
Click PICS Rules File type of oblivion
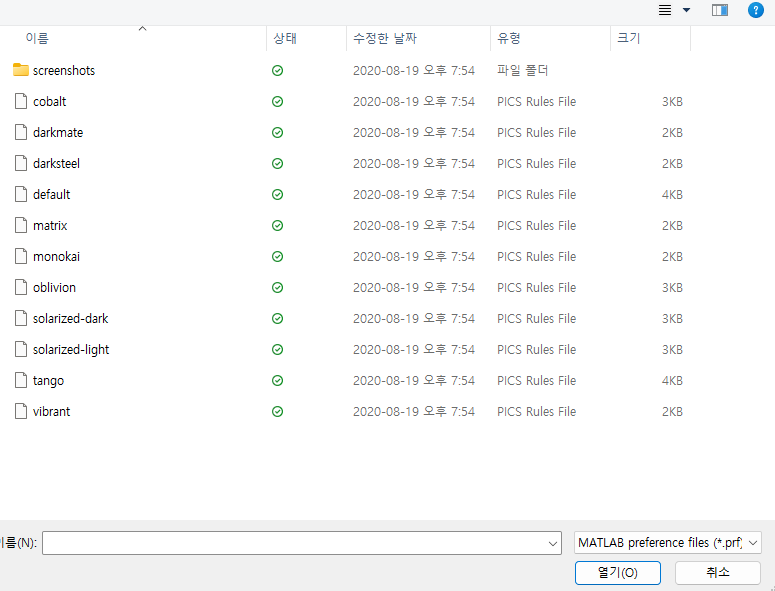[x=536, y=288]
